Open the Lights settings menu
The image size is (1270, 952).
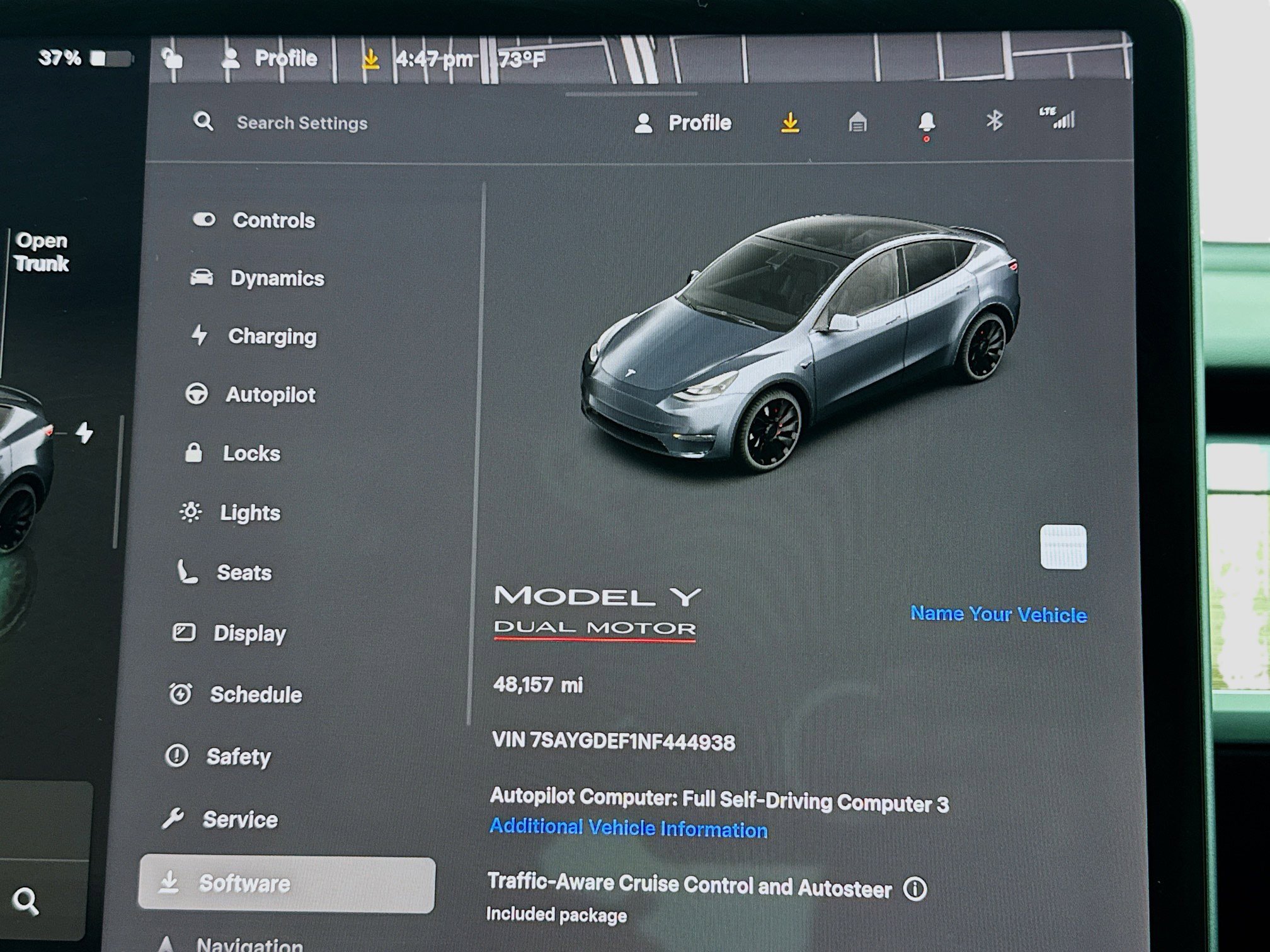[x=230, y=513]
